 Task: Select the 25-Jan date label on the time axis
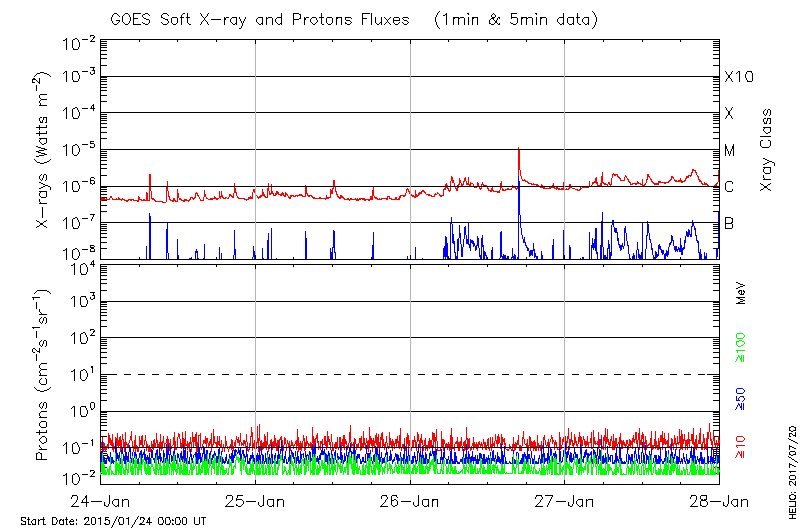coord(255,501)
